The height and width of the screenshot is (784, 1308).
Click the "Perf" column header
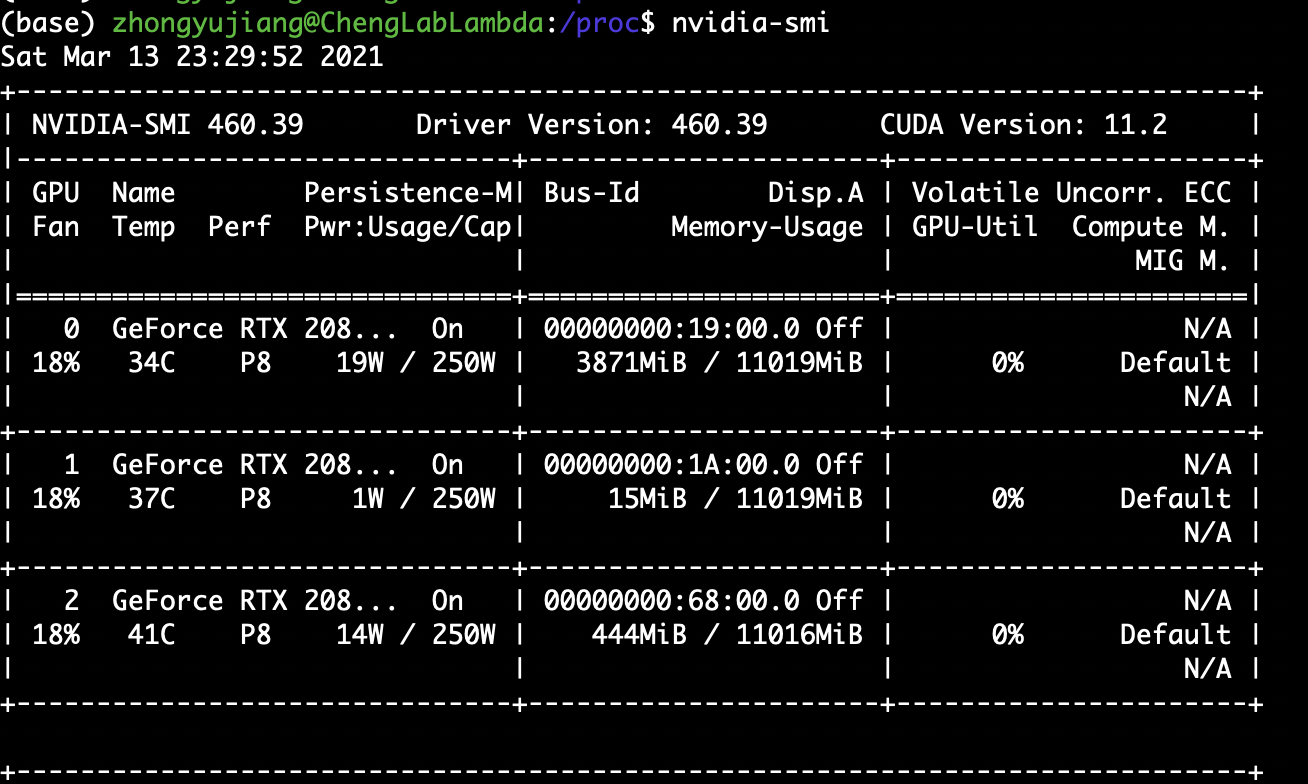(240, 227)
